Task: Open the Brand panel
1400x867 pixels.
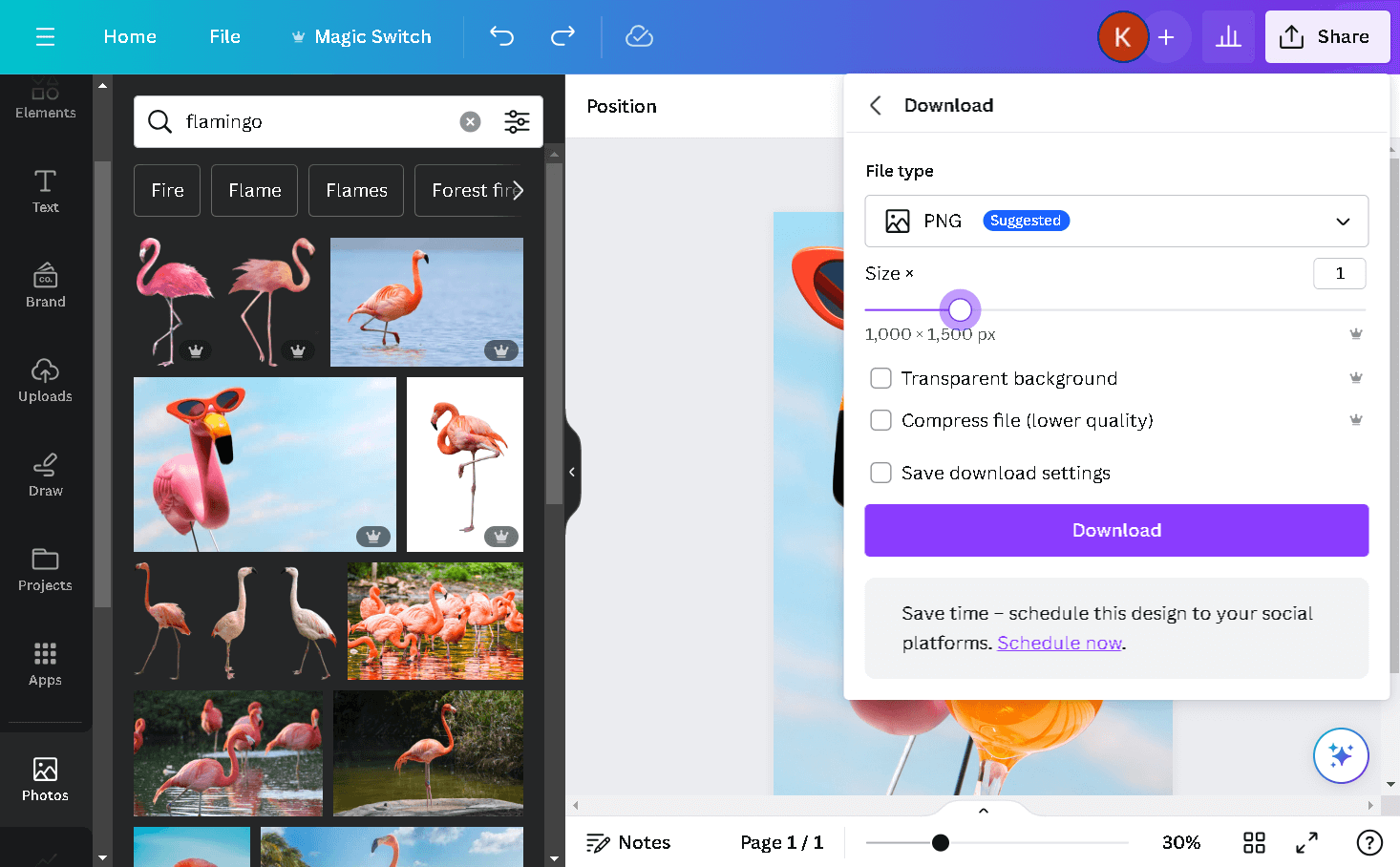Action: (x=45, y=285)
